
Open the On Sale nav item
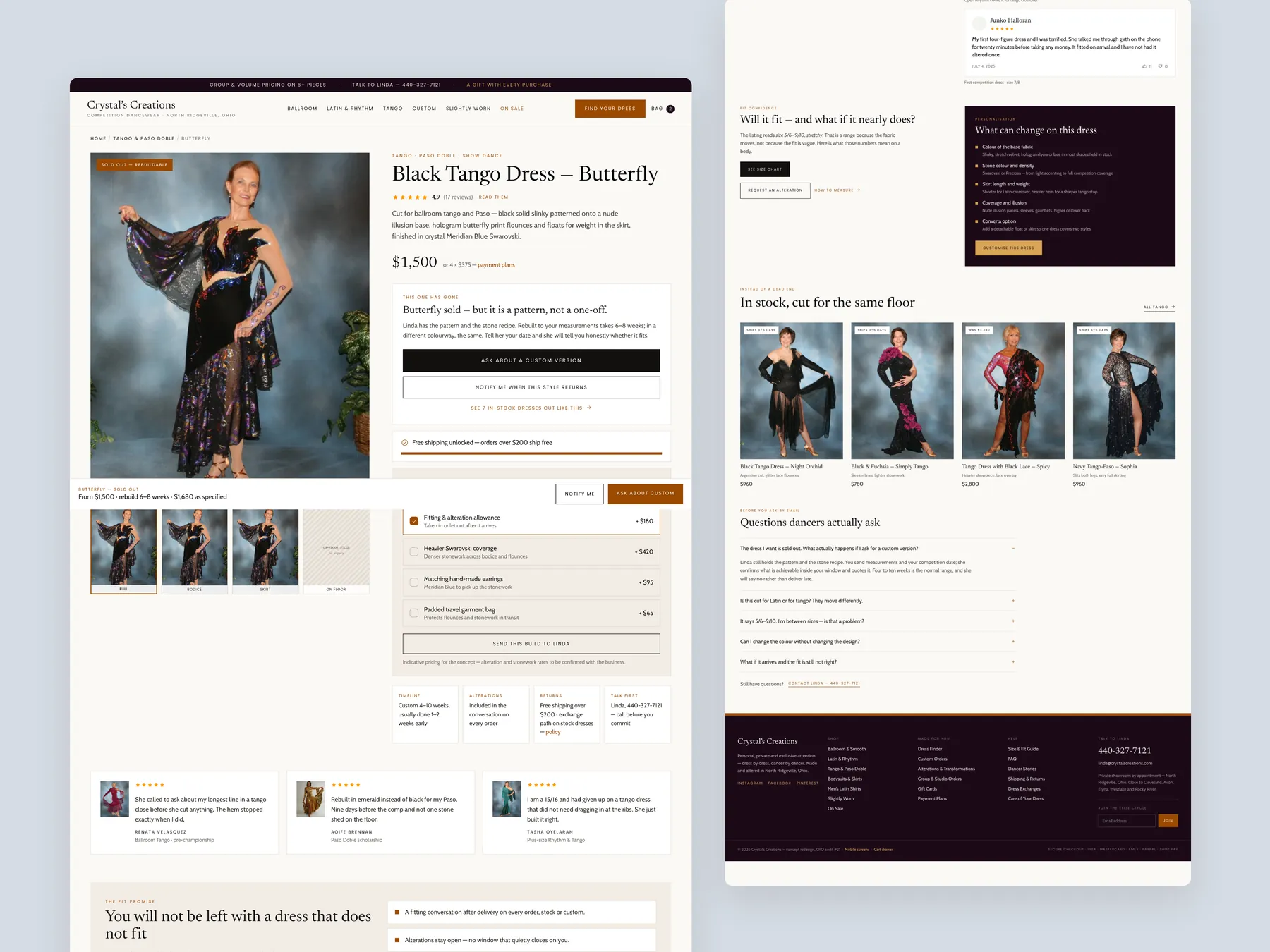pyautogui.click(x=512, y=109)
